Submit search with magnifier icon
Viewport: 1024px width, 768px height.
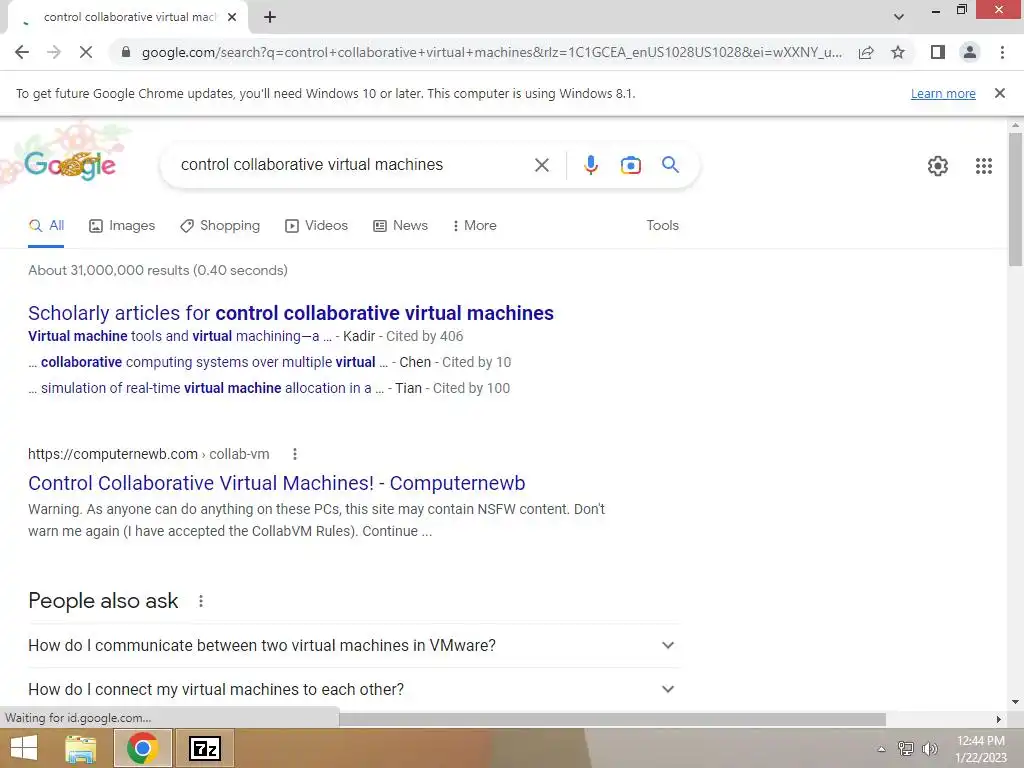click(670, 165)
